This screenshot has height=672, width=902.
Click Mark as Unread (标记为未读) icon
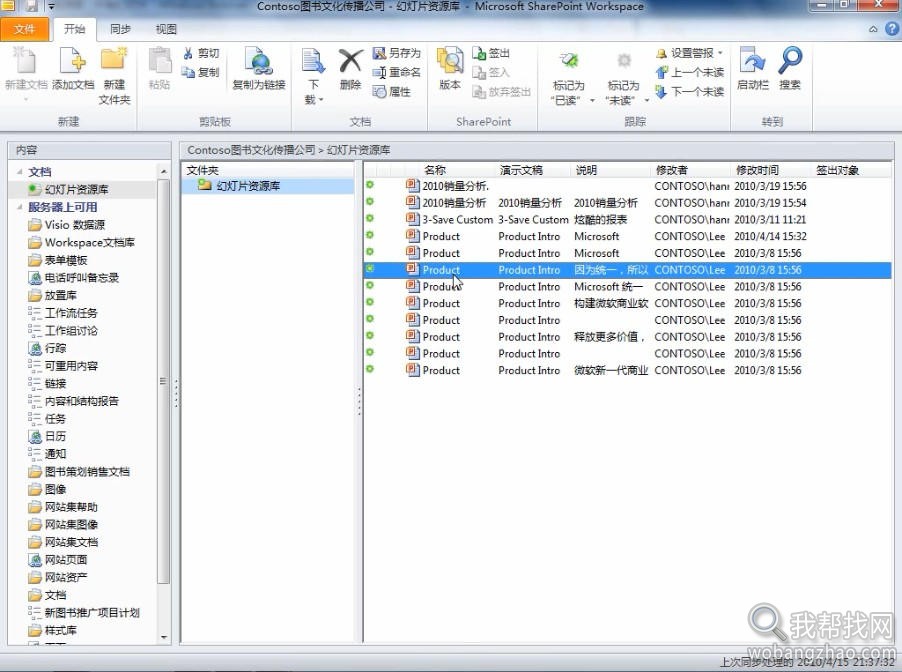pos(624,61)
